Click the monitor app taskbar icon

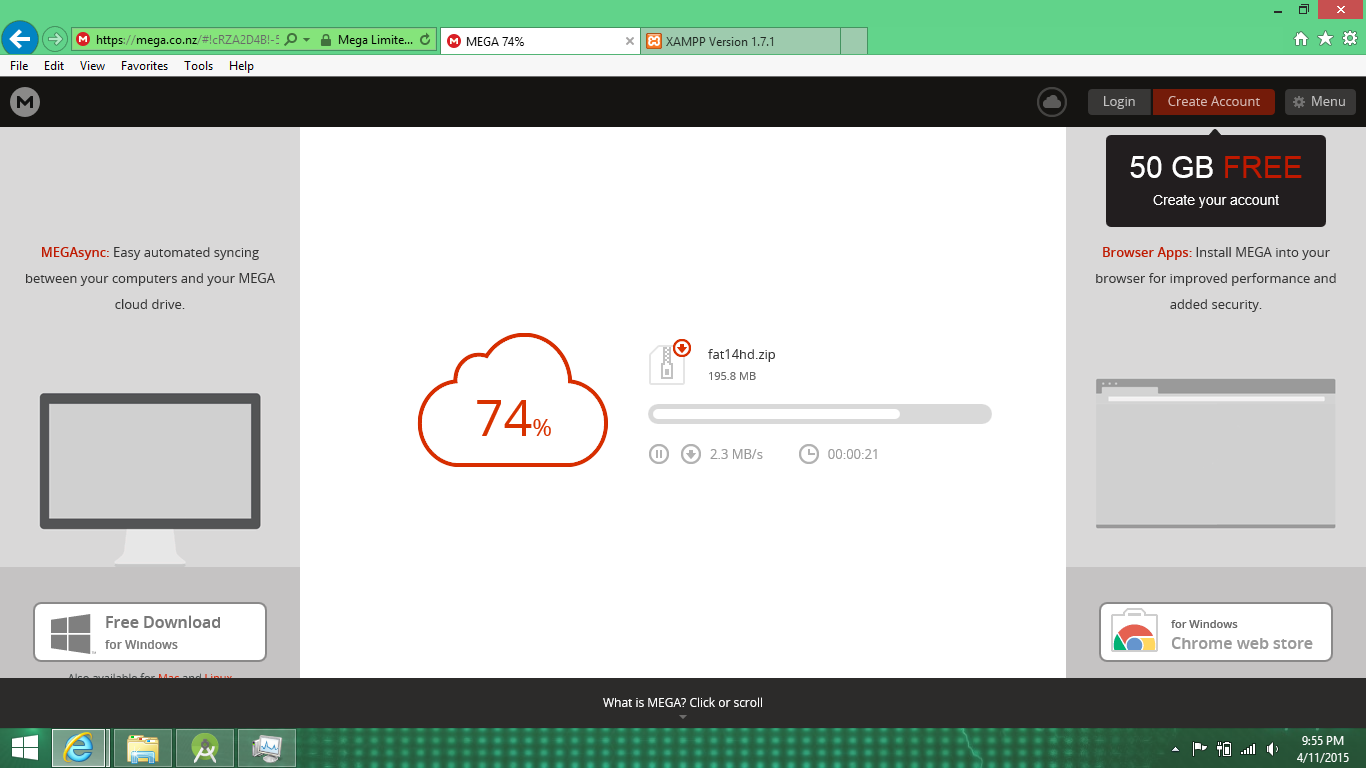[267, 748]
